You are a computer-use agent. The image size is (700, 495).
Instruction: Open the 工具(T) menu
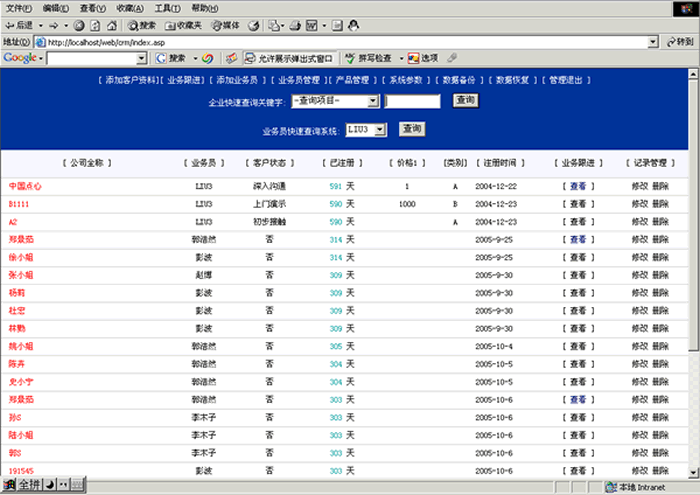tap(167, 8)
